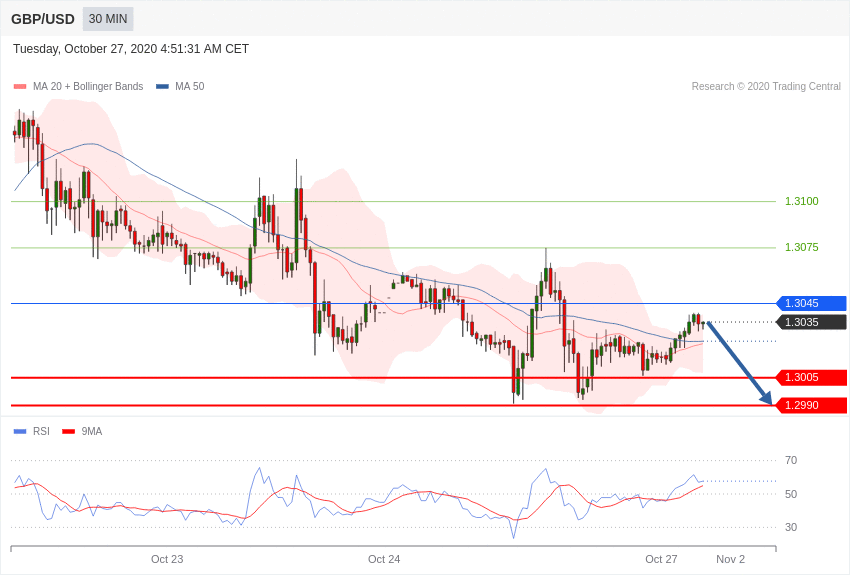Click the RSI 30 level label
850x576 pixels.
(x=791, y=527)
